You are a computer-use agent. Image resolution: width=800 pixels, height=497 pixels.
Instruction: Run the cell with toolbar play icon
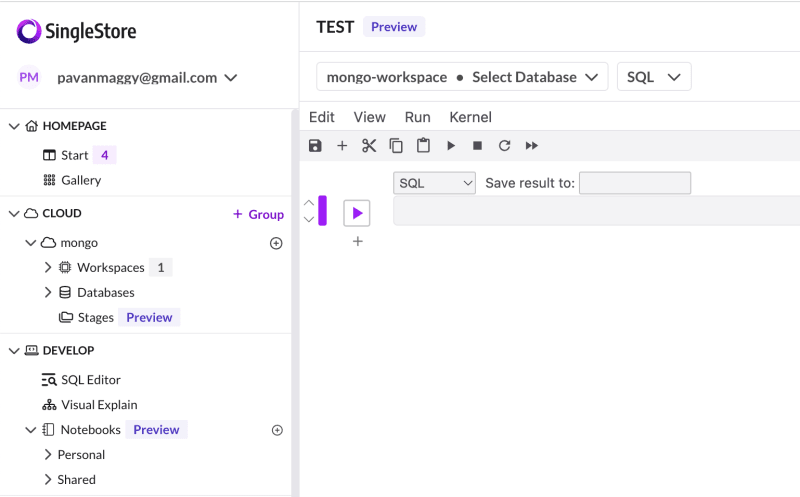(x=451, y=146)
